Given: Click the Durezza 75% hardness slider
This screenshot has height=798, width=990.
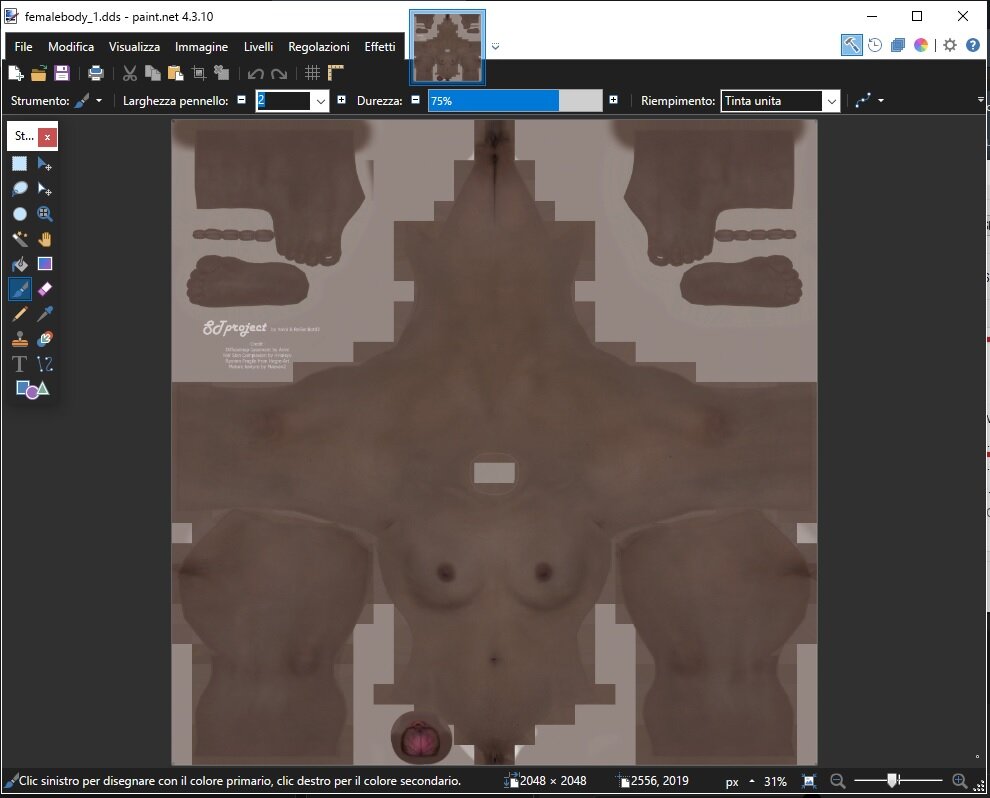Looking at the screenshot, I should (x=515, y=101).
